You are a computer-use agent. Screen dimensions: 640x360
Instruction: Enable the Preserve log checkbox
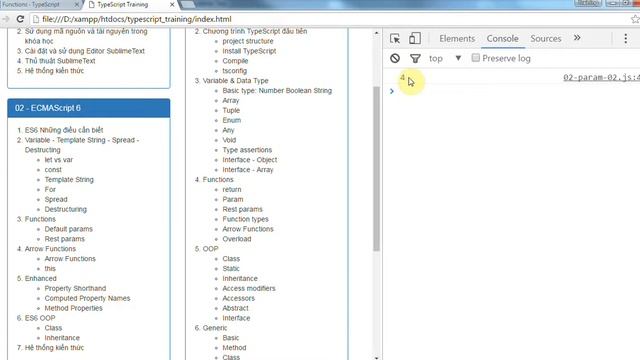point(476,58)
